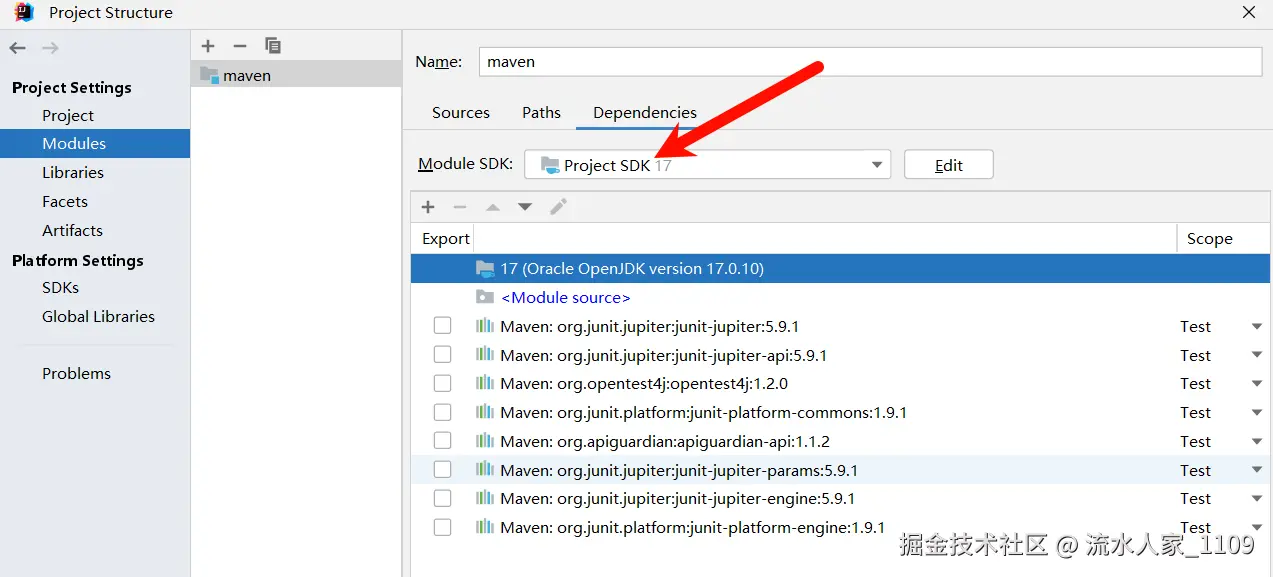Select the Dependencies tab
1273x577 pixels.
(645, 112)
